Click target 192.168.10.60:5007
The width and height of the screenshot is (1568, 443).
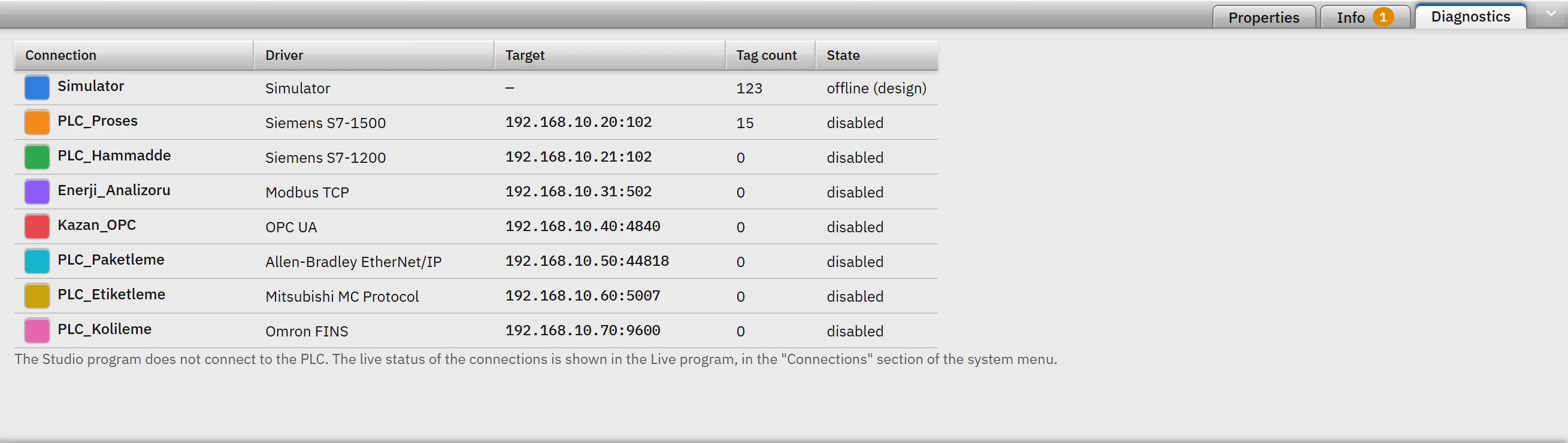583,296
